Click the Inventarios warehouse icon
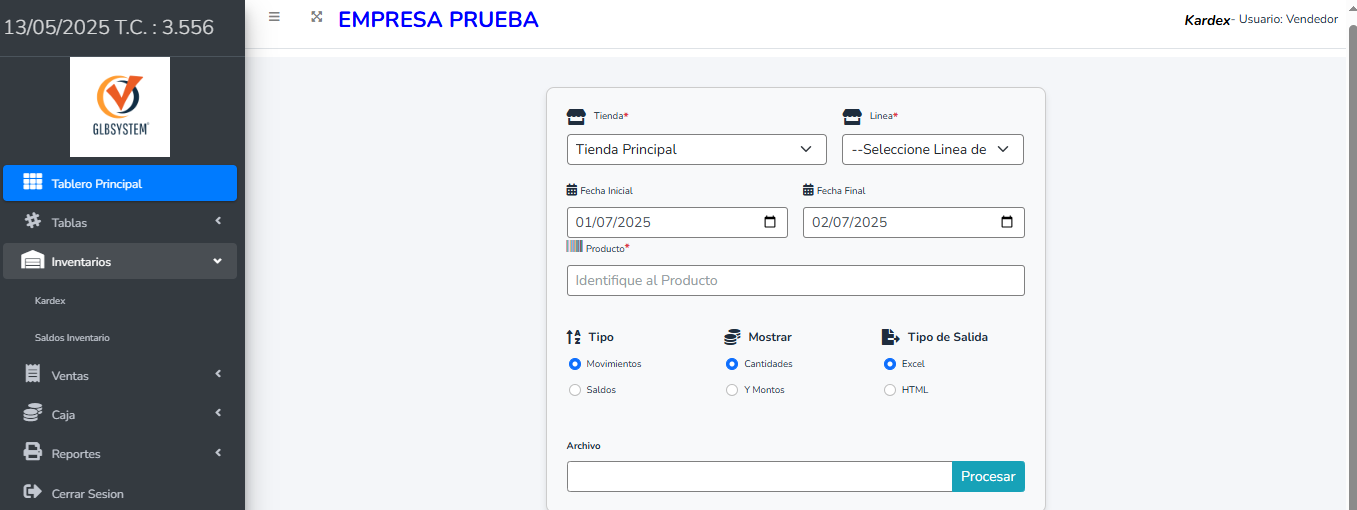The width and height of the screenshot is (1357, 510). [32, 260]
